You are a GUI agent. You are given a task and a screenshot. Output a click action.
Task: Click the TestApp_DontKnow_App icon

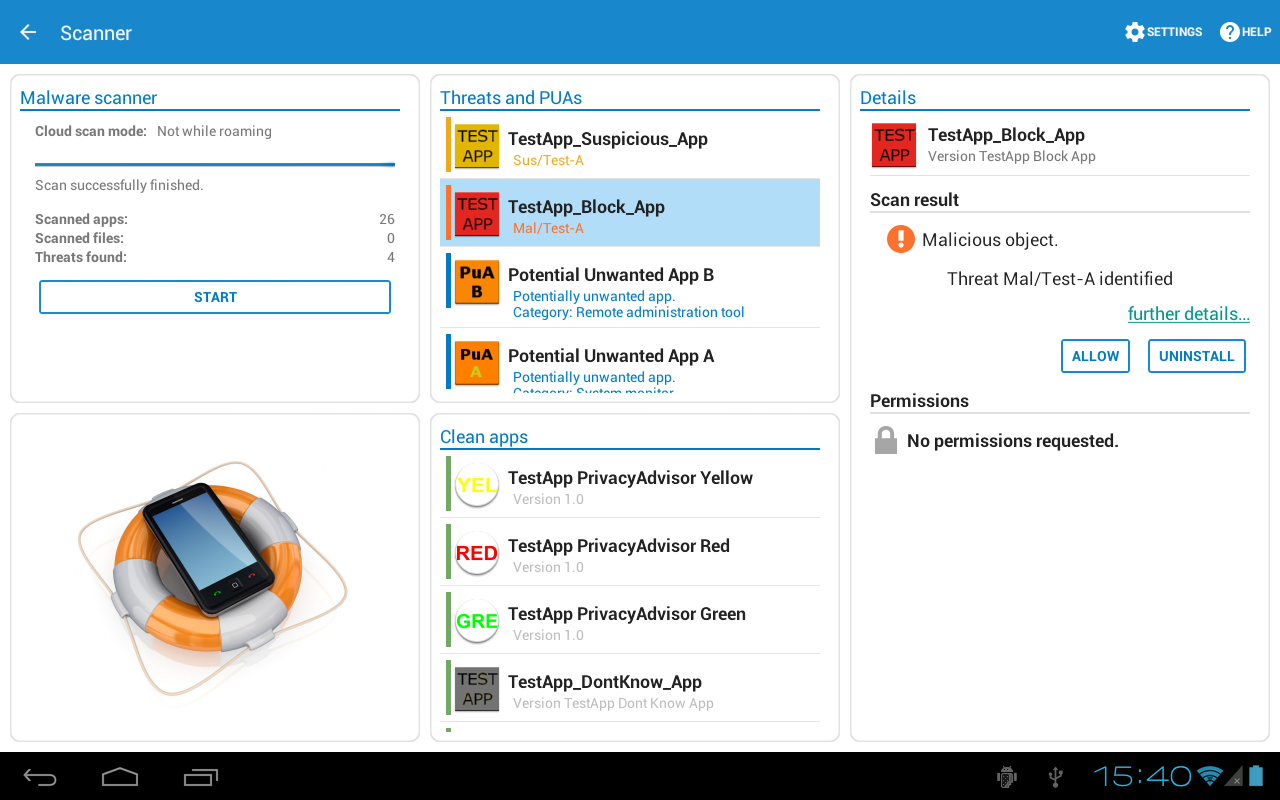click(477, 688)
